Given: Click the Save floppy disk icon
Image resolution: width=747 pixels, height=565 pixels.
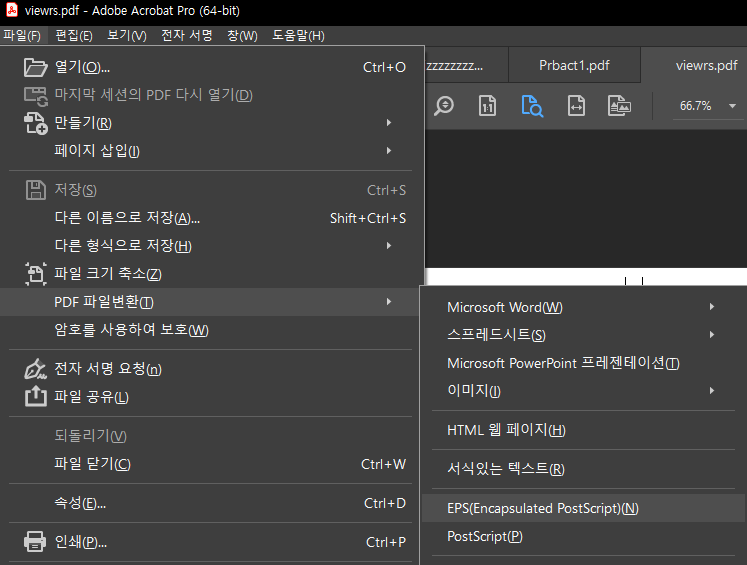Looking at the screenshot, I should [x=36, y=190].
